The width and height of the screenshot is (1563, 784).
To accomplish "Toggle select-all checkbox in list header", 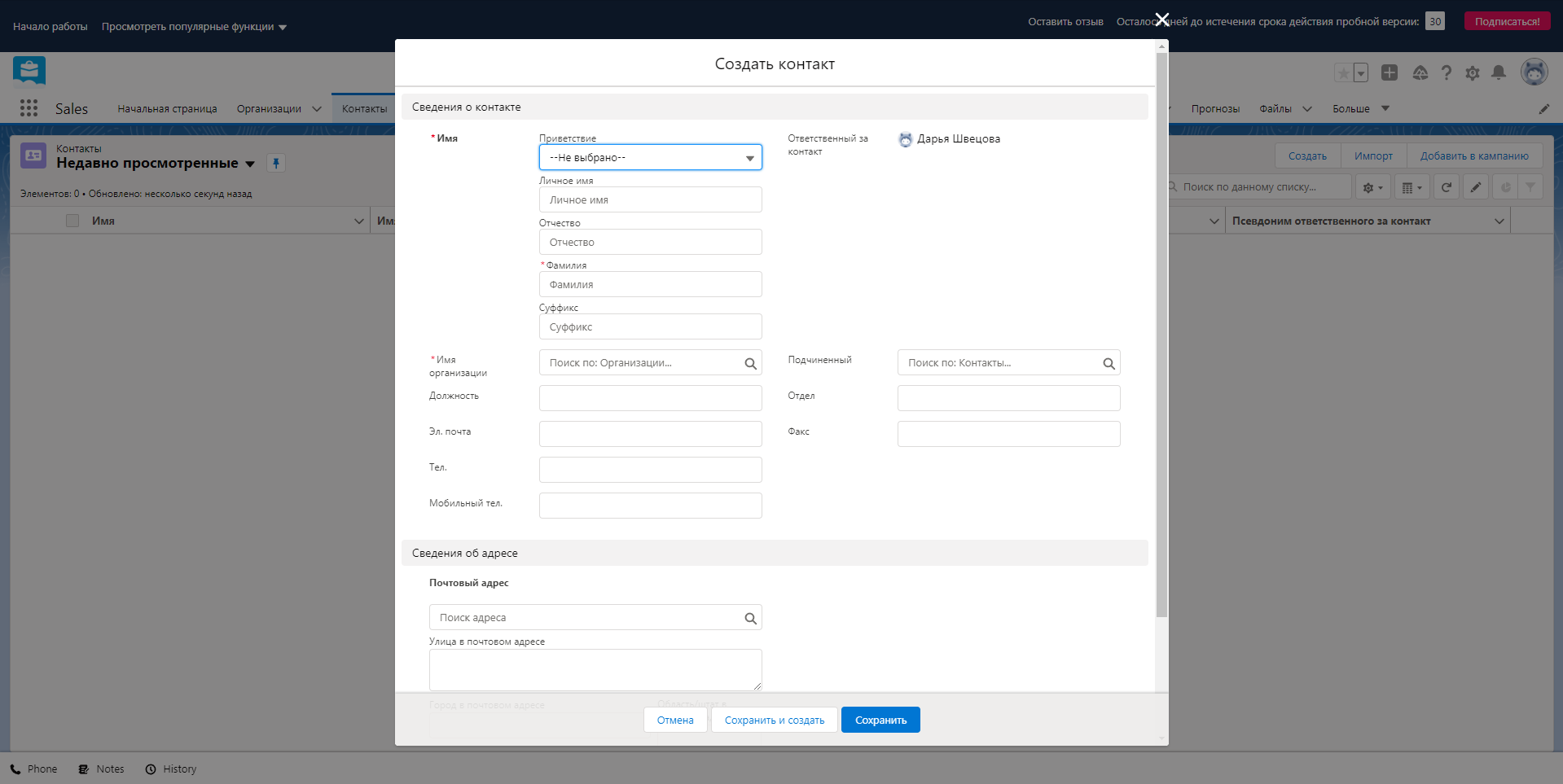I will point(72,221).
